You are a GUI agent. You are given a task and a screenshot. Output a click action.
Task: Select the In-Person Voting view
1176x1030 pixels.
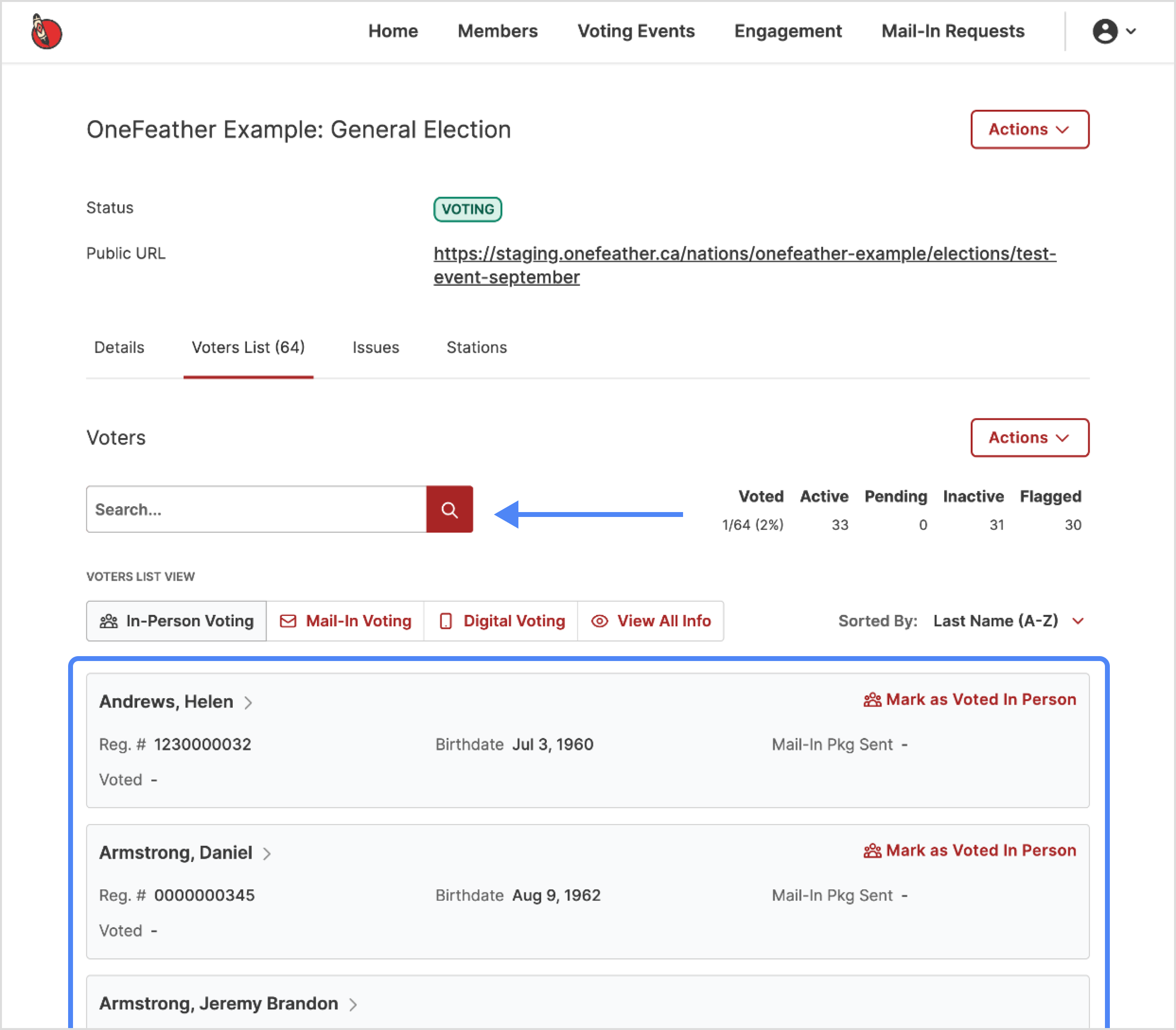point(176,621)
